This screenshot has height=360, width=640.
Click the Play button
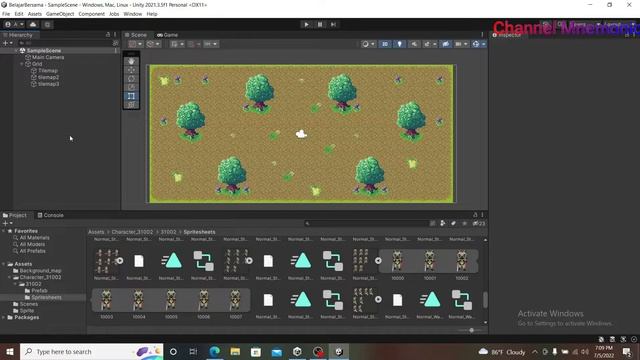[x=306, y=24]
